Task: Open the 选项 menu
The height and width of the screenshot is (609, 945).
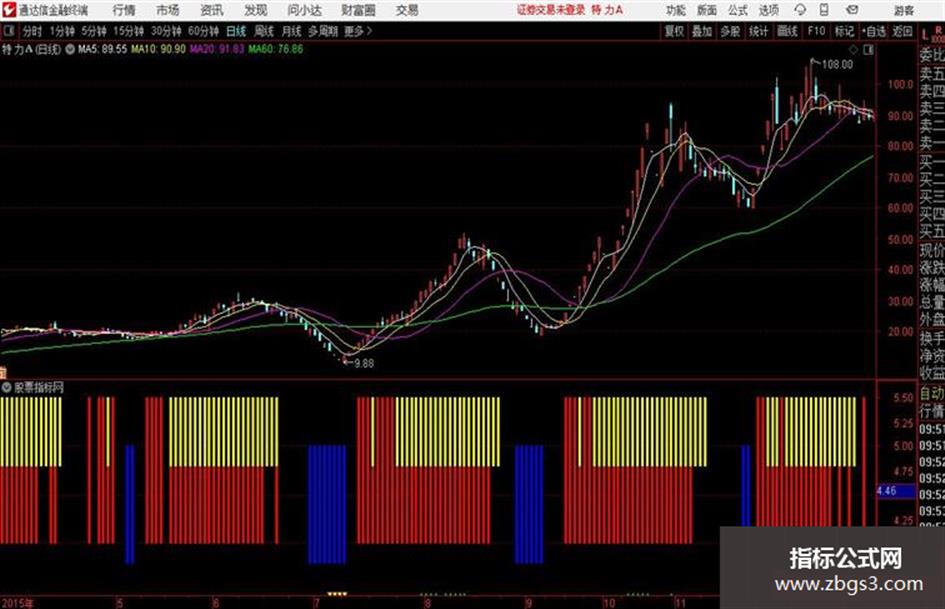Action: click(x=768, y=10)
